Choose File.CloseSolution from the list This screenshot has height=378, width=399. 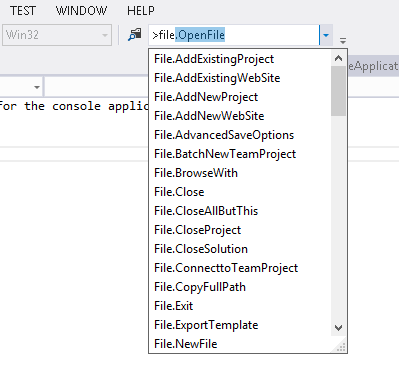240,249
